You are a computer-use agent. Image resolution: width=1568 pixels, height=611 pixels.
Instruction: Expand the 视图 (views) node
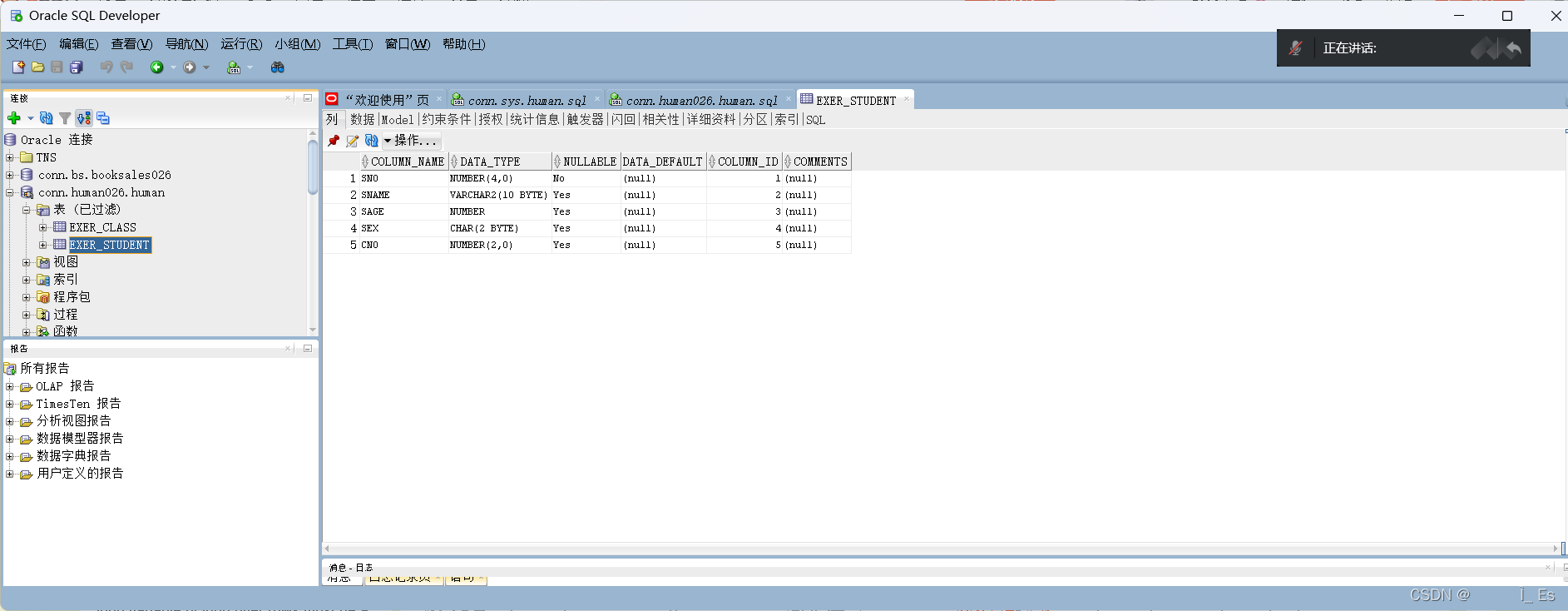[26, 262]
